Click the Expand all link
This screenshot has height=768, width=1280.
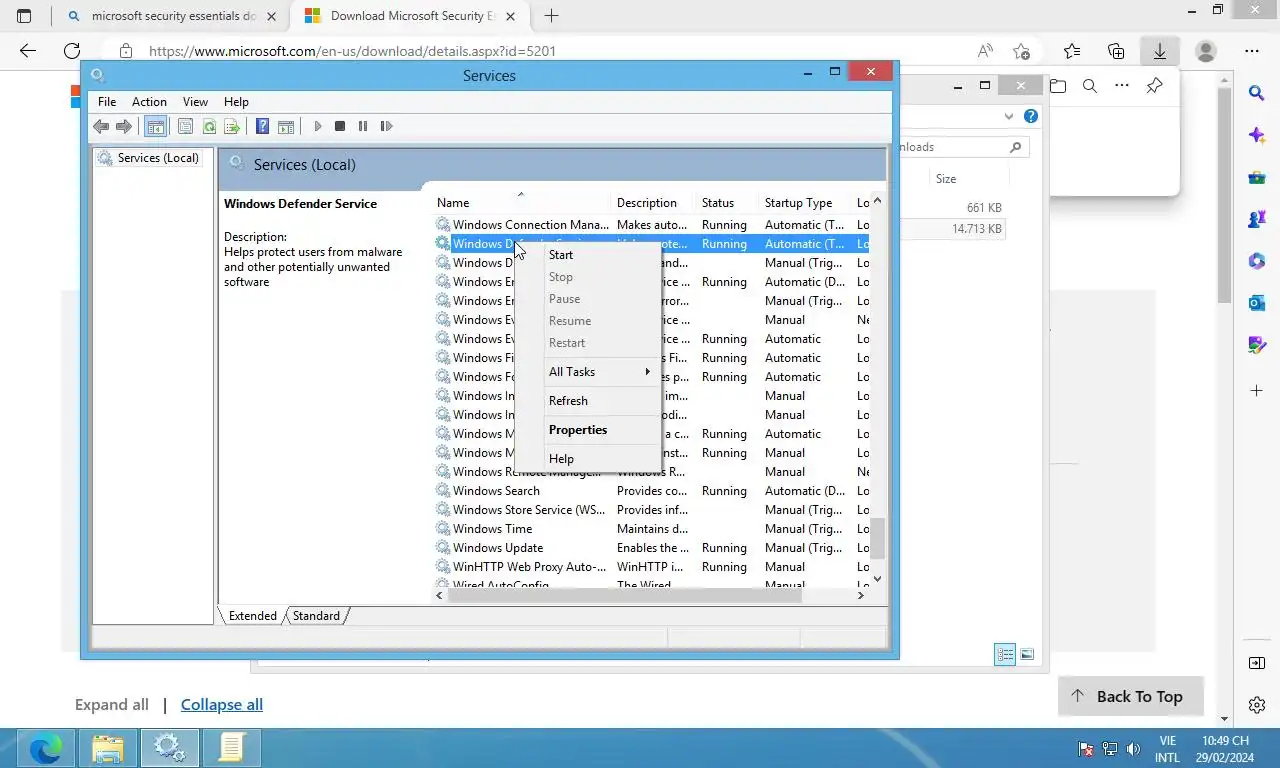[x=112, y=705]
